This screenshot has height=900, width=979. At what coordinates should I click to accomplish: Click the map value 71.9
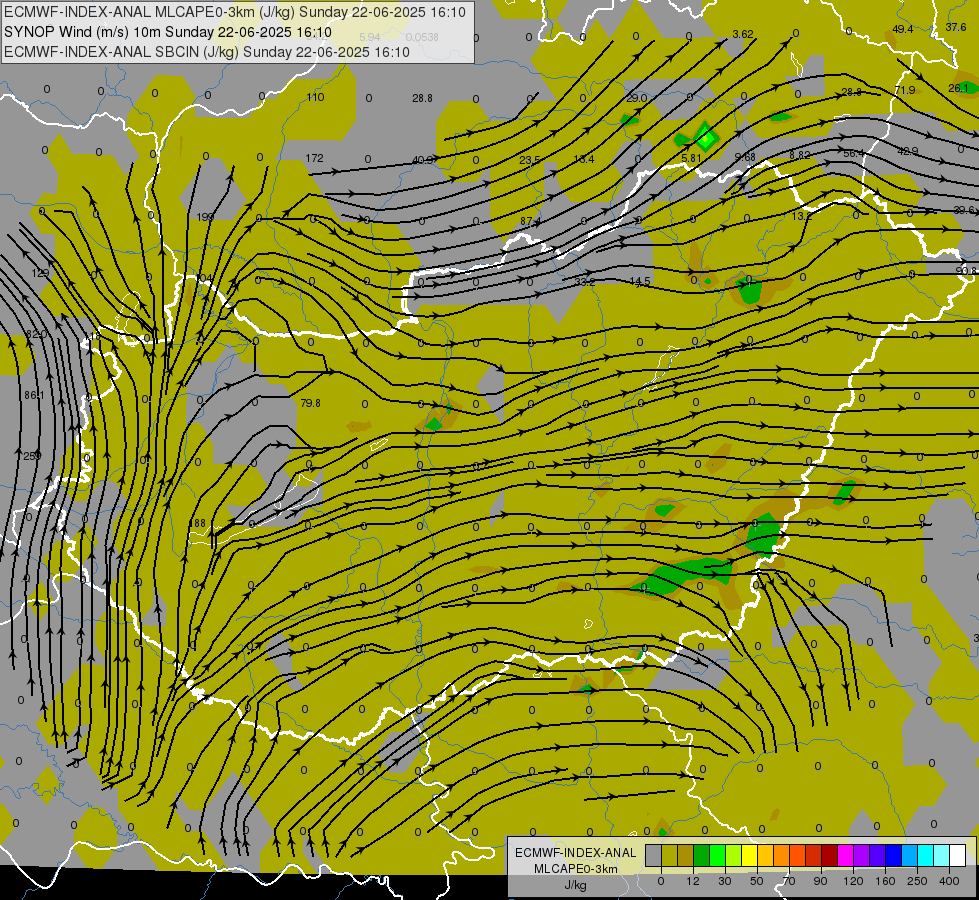point(905,91)
